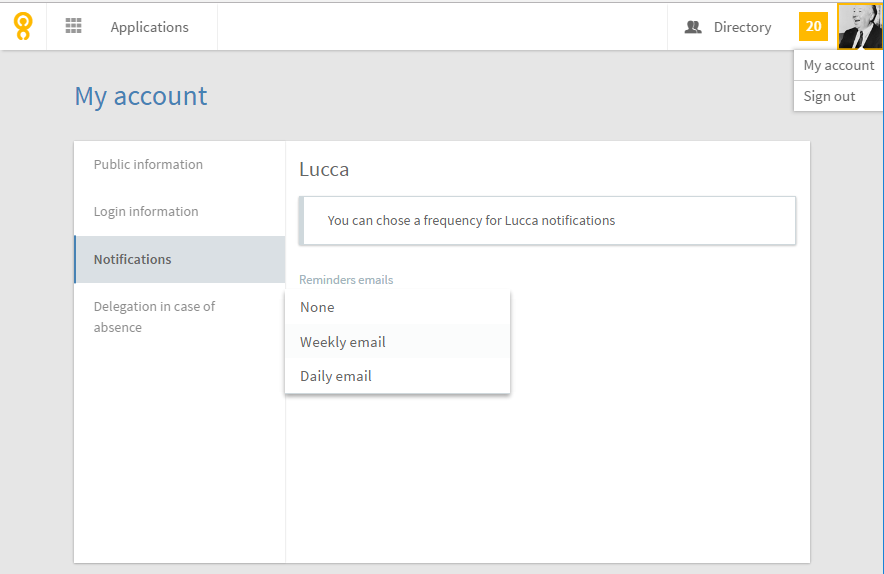Viewport: 884px width, 574px height.
Task: Select the Notifications sidebar tab
Action: [x=179, y=259]
